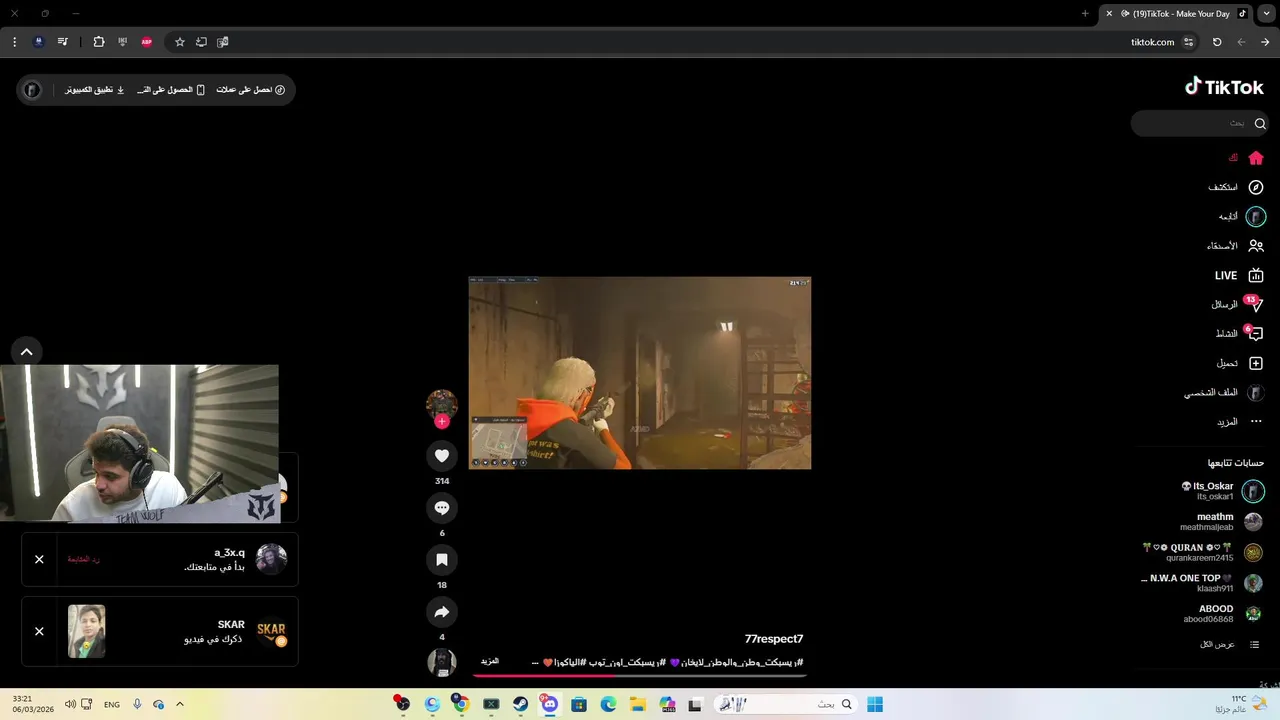Click the Get App phone button

point(171,90)
